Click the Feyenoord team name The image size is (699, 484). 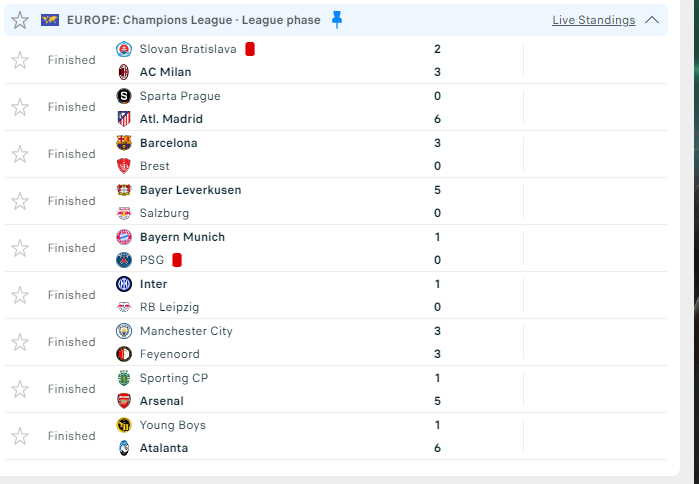click(x=170, y=354)
